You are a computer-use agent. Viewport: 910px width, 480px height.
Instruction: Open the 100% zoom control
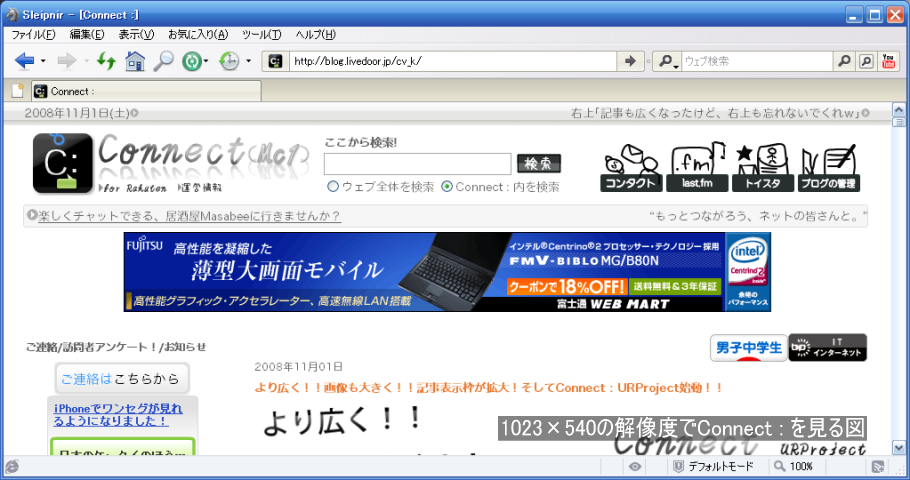pos(793,466)
